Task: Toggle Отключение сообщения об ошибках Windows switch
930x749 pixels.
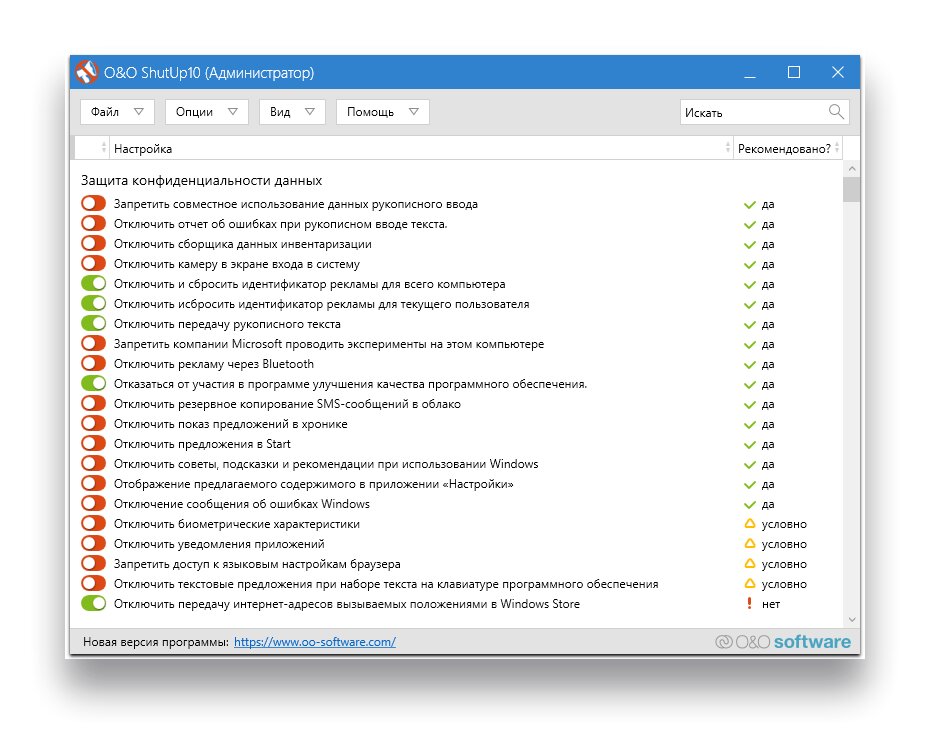Action: 93,503
